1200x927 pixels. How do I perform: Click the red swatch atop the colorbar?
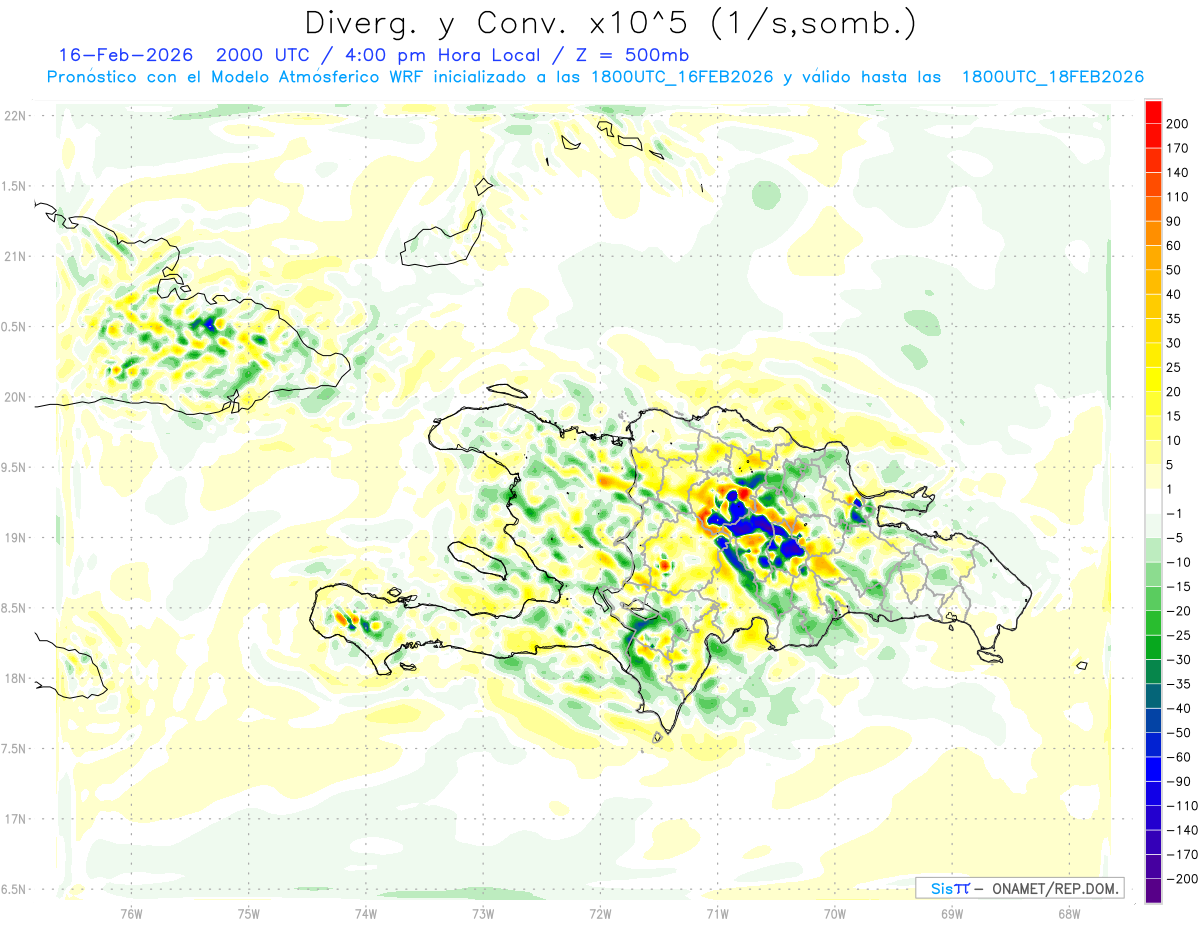(1153, 111)
